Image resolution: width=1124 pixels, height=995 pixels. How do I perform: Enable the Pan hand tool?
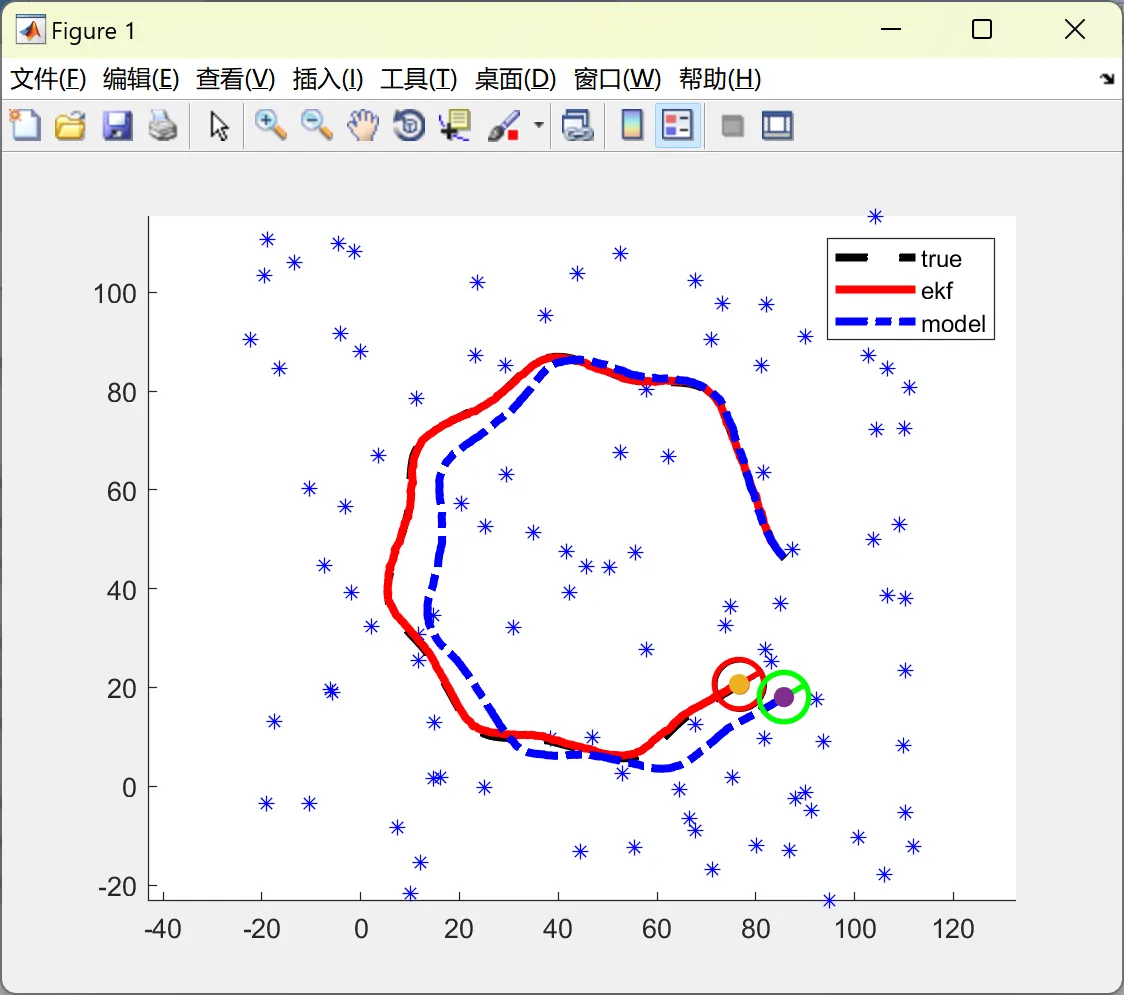(x=363, y=125)
